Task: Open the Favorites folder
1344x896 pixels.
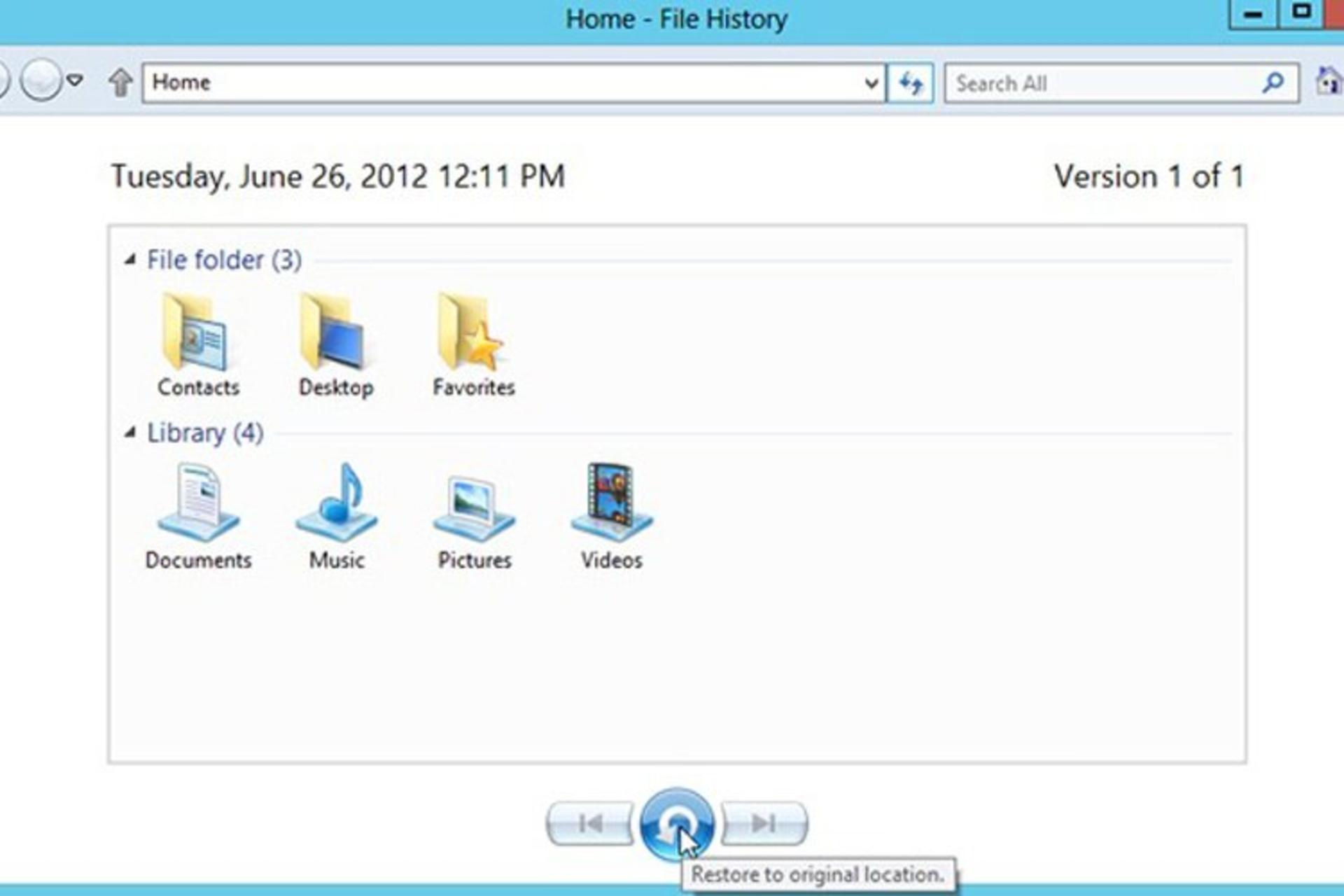Action: point(473,346)
